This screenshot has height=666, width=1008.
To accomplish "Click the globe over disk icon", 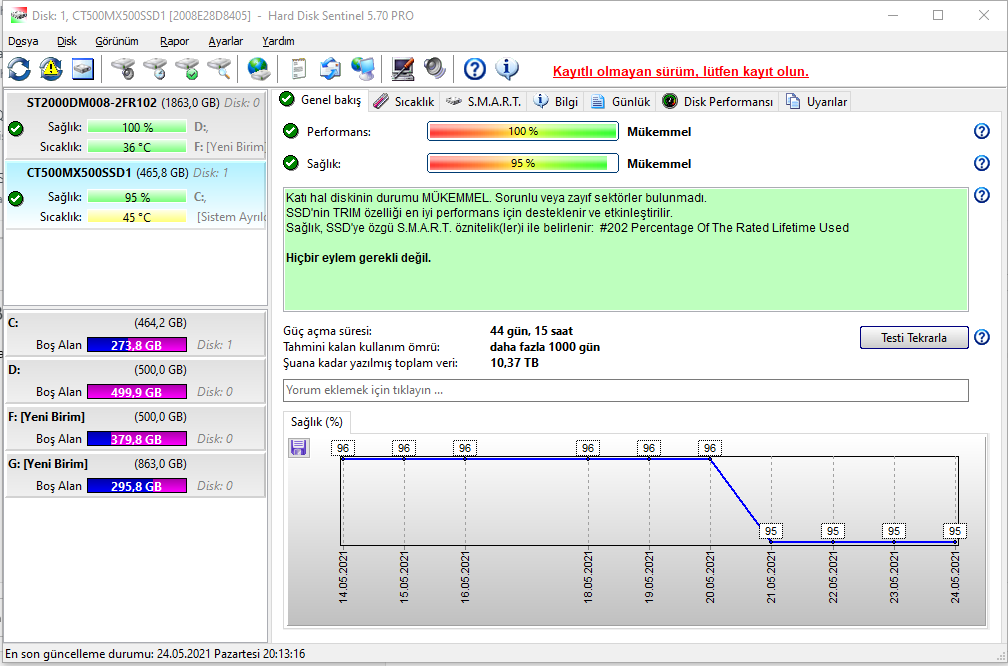I will [258, 69].
